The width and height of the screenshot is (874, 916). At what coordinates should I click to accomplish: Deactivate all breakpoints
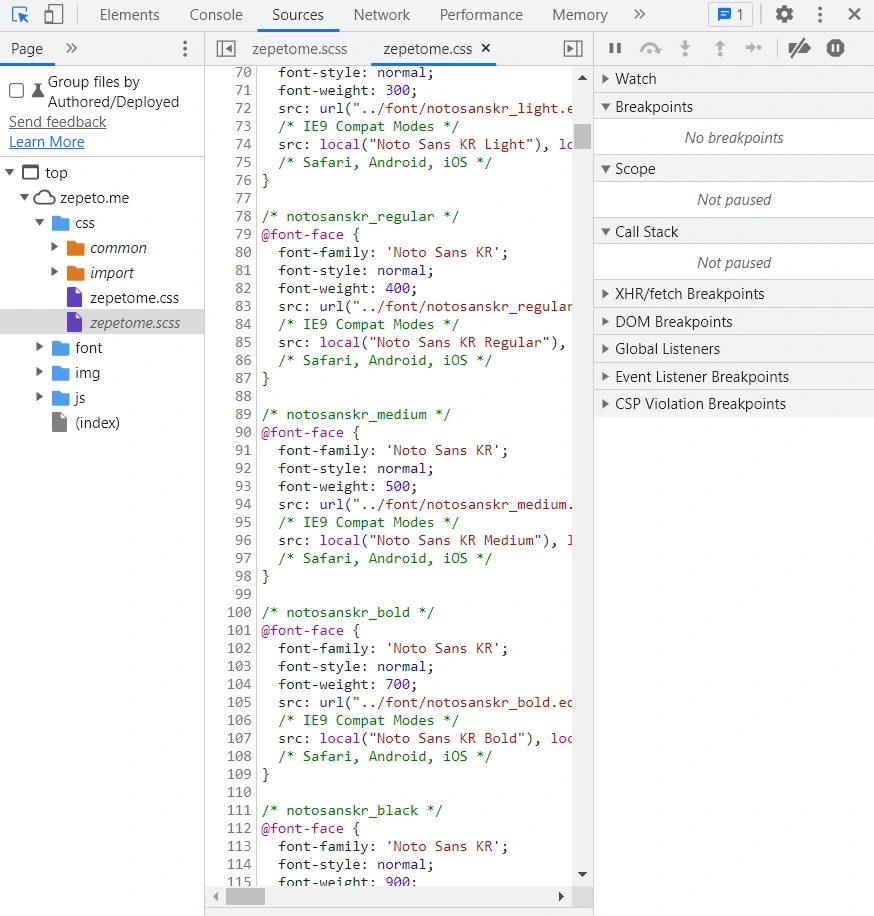(799, 48)
